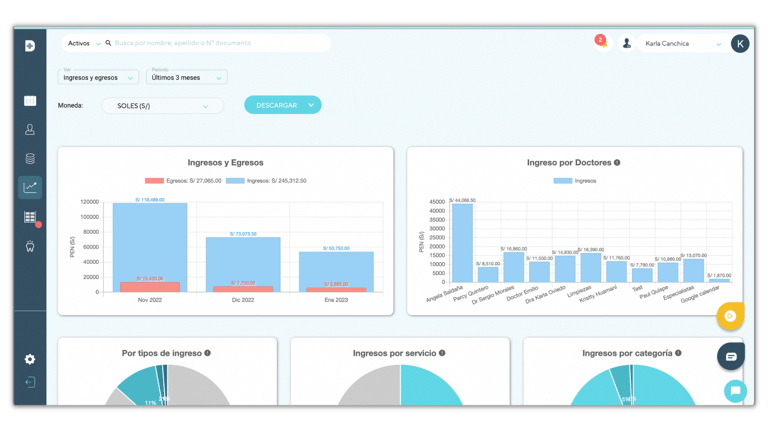Open the Últimos 3 meses period dropdown
Viewport: 768px width, 432px height.
click(187, 77)
